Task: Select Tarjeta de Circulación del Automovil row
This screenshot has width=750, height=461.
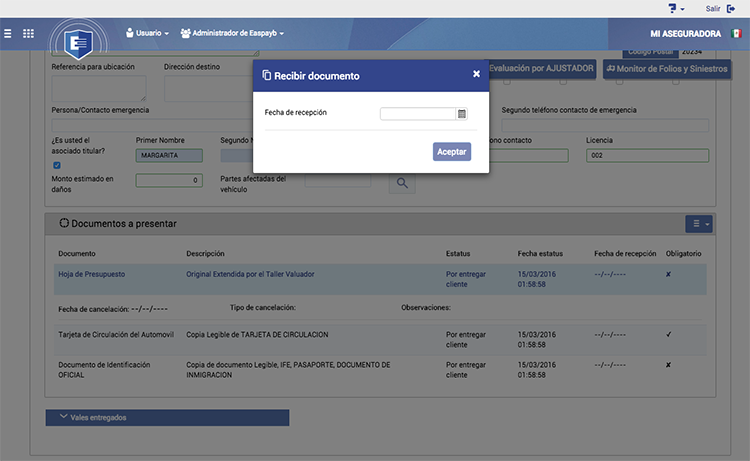Action: pyautogui.click(x=380, y=340)
